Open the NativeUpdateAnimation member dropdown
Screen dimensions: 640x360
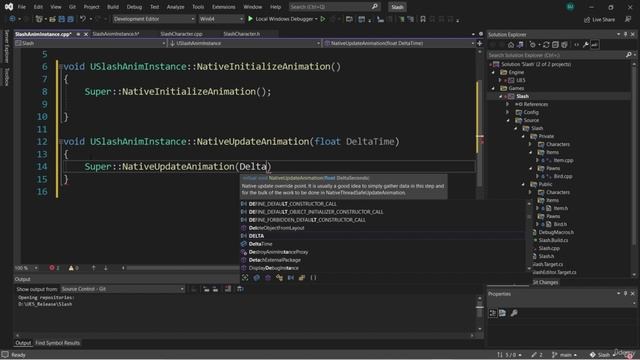click(x=399, y=43)
